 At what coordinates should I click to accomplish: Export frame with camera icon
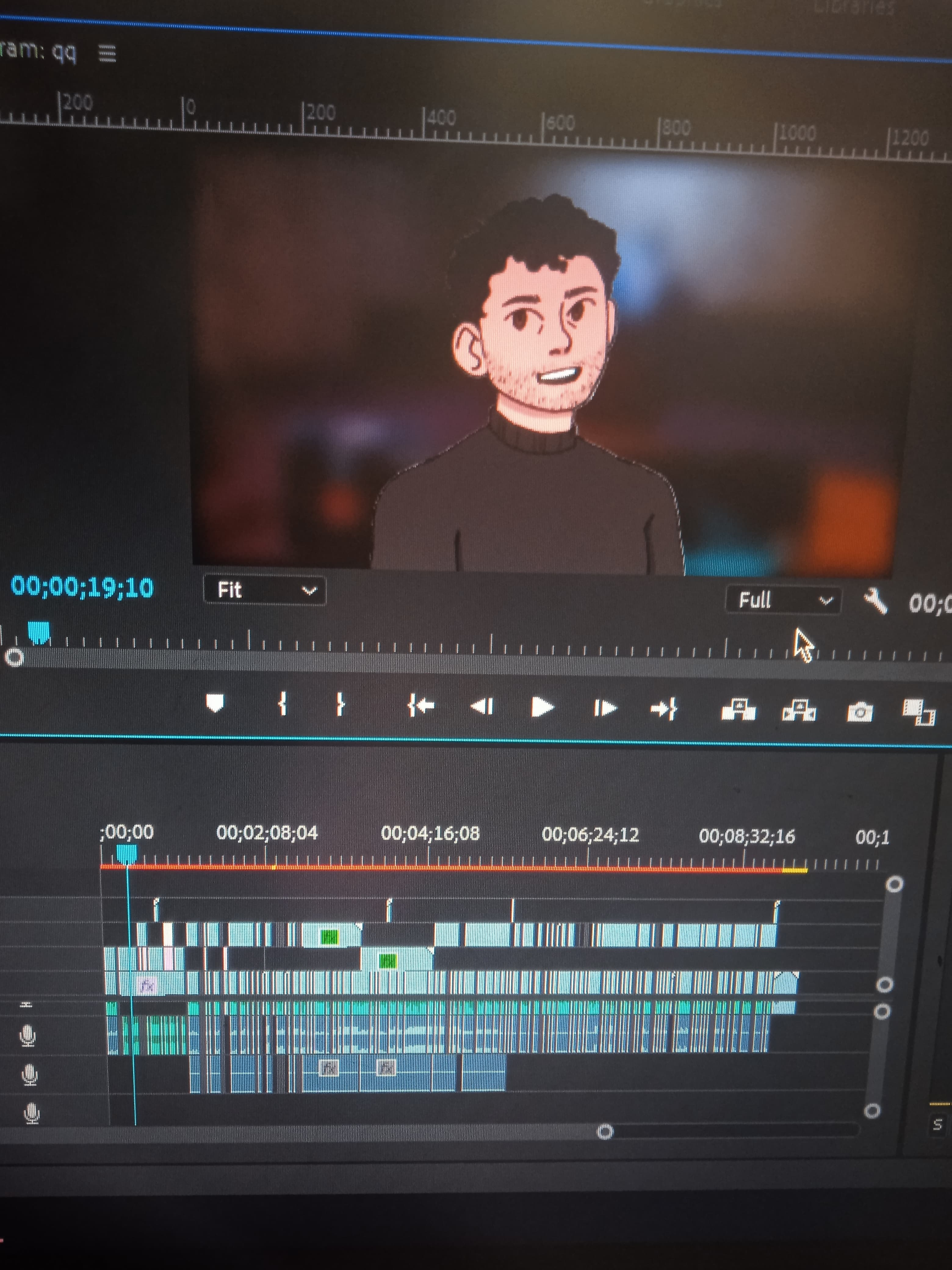click(x=860, y=713)
